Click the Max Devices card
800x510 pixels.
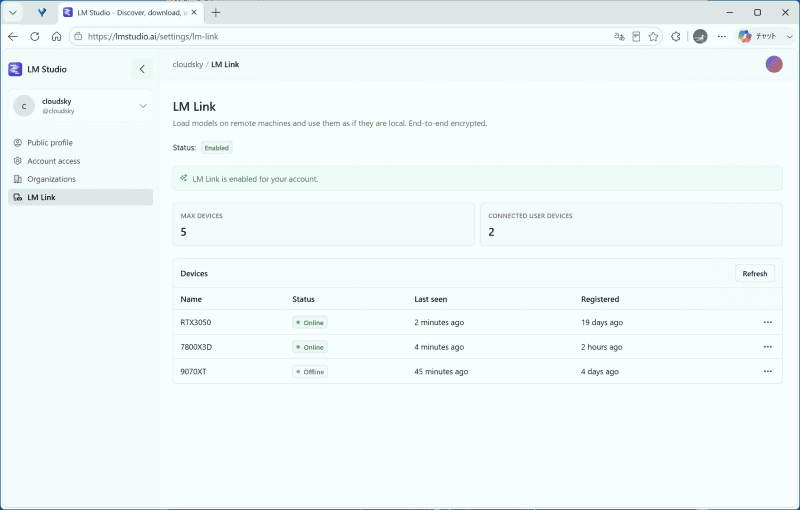pyautogui.click(x=323, y=224)
